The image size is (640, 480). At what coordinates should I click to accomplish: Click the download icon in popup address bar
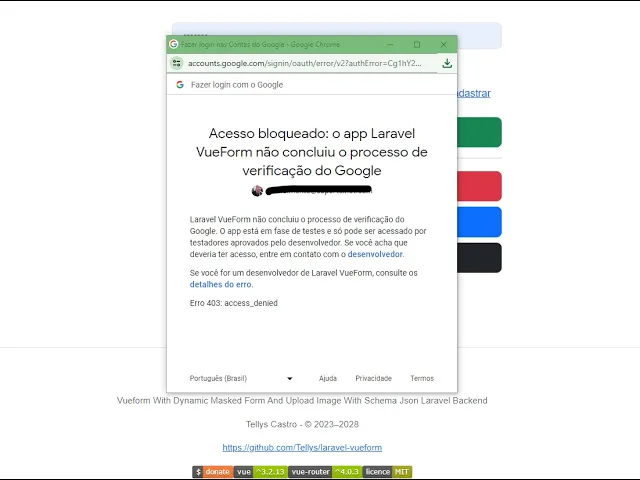[447, 63]
